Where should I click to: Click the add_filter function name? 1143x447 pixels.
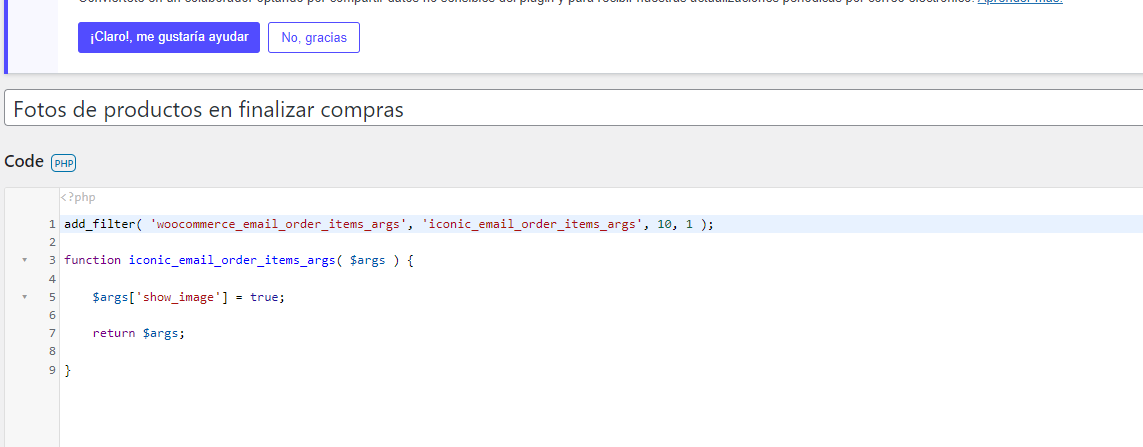(x=100, y=224)
